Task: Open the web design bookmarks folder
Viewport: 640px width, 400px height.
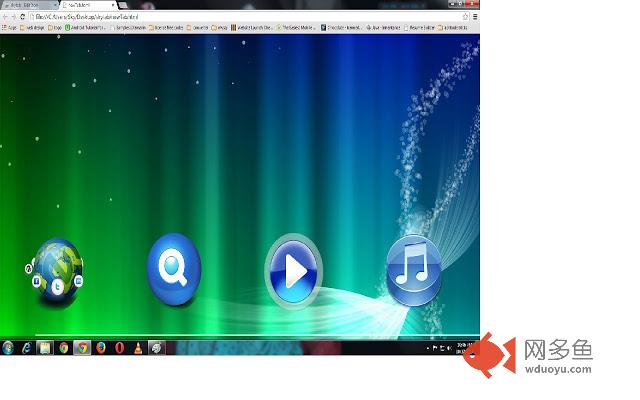Action: [32, 28]
